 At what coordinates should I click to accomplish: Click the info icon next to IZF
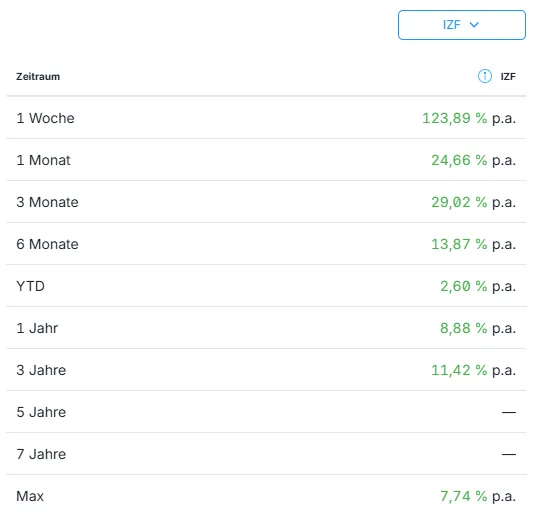(484, 76)
